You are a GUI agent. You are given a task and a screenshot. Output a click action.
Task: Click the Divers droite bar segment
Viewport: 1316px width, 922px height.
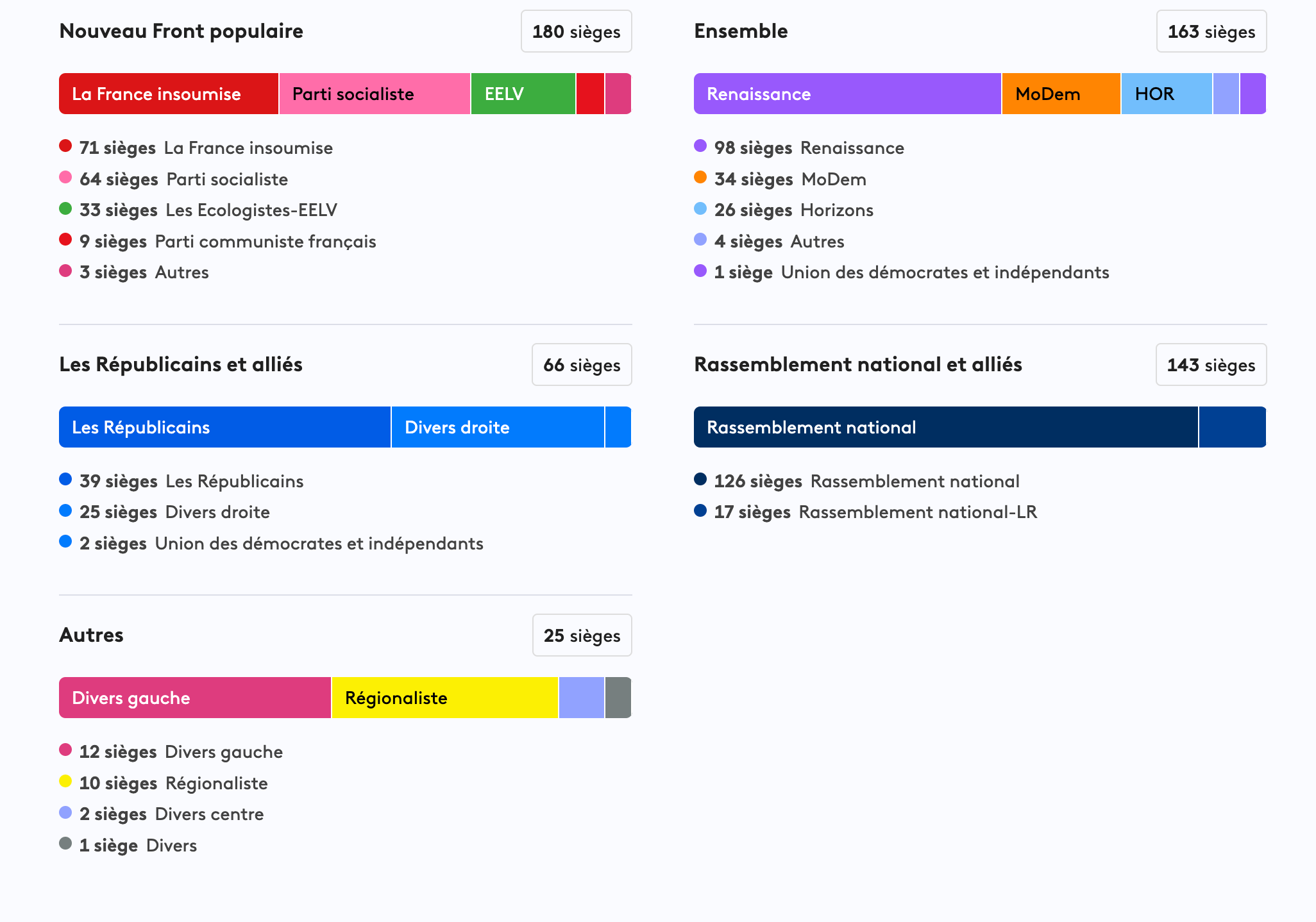[498, 427]
